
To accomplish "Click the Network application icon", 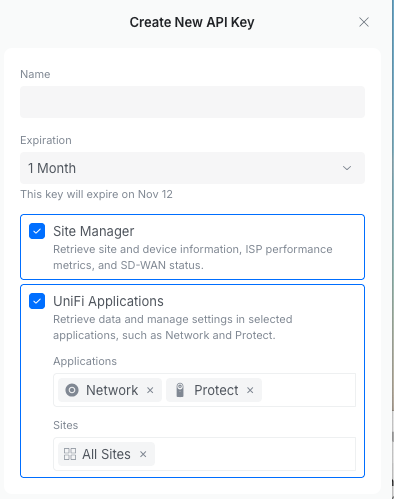I will 72,390.
